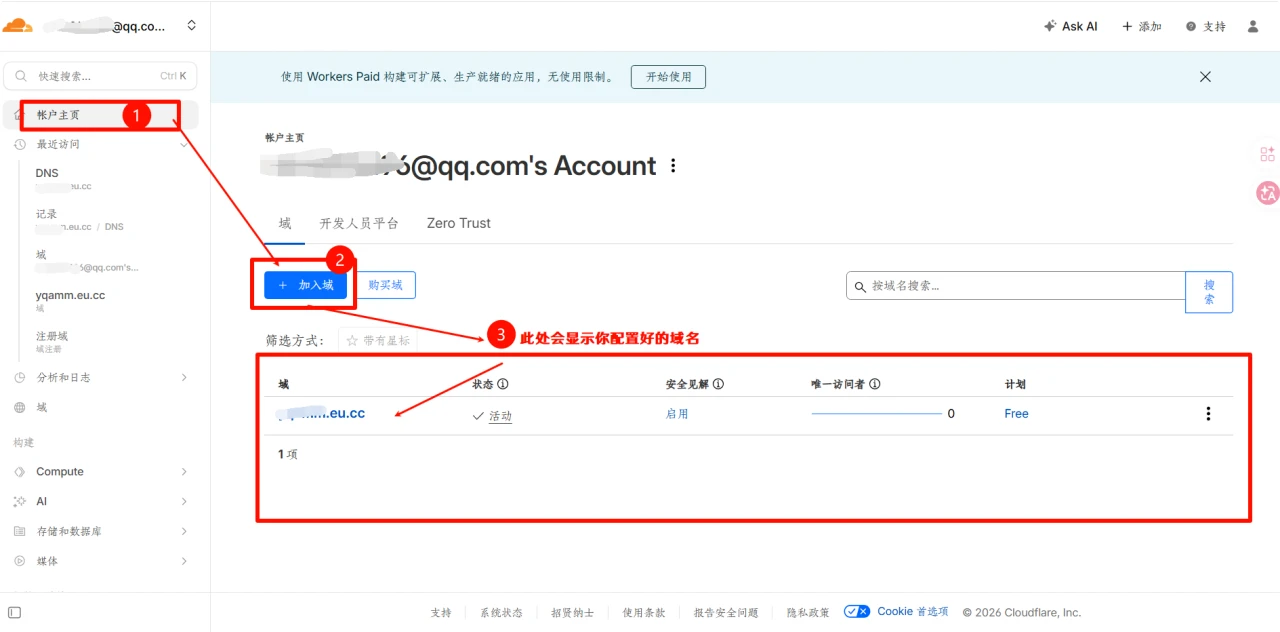The width and height of the screenshot is (1280, 632).
Task: Click the 开始使用 banner button
Action: tap(668, 77)
